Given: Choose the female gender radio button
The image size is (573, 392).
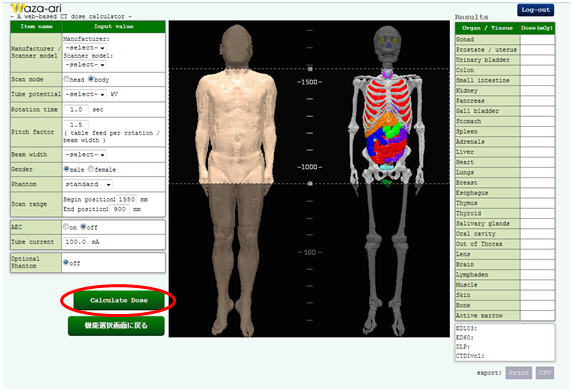Looking at the screenshot, I should 91,169.
